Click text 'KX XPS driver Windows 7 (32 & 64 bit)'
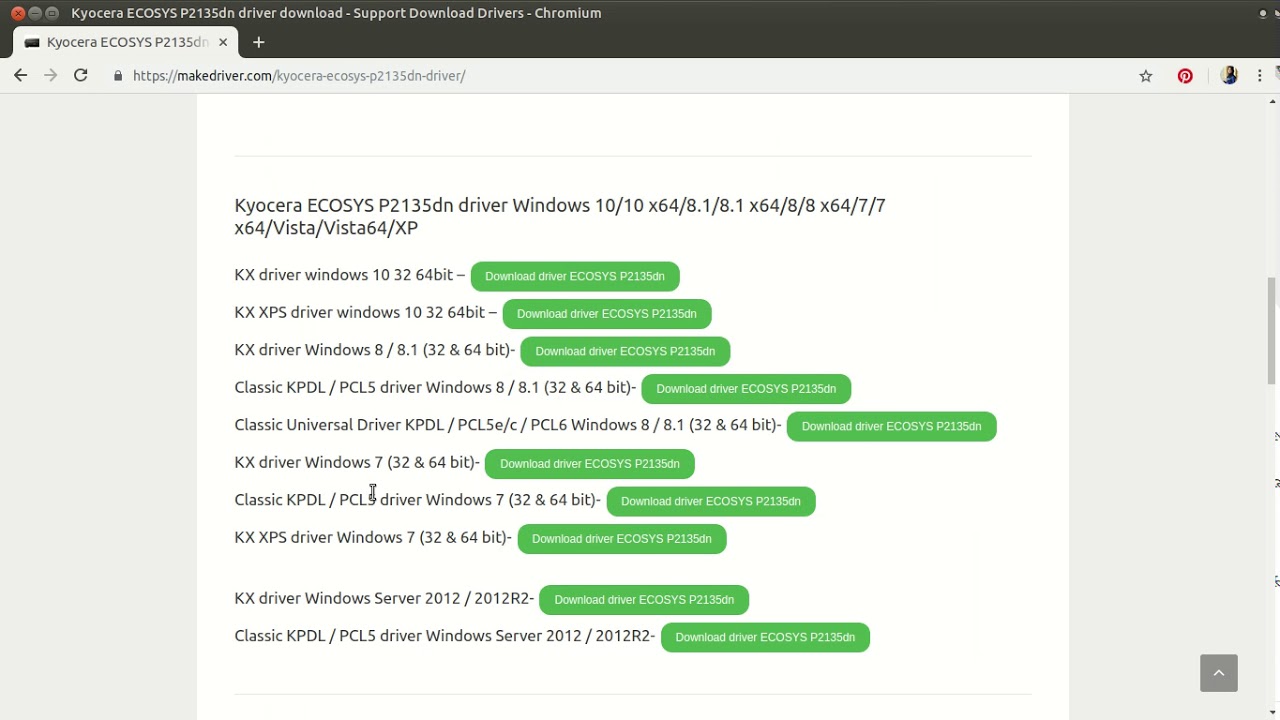Screen dimensions: 1280x720 (x=371, y=537)
